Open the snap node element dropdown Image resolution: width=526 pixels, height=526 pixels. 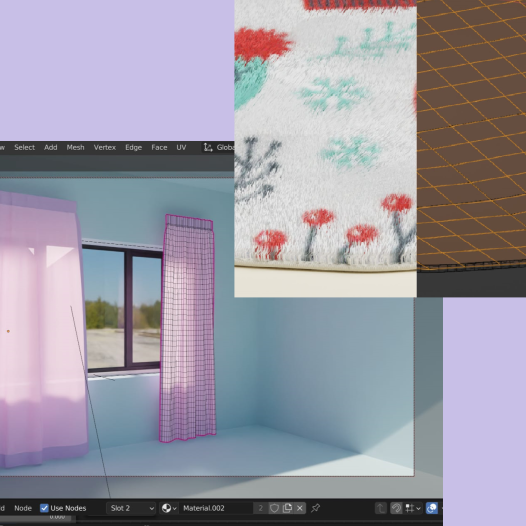[413, 508]
